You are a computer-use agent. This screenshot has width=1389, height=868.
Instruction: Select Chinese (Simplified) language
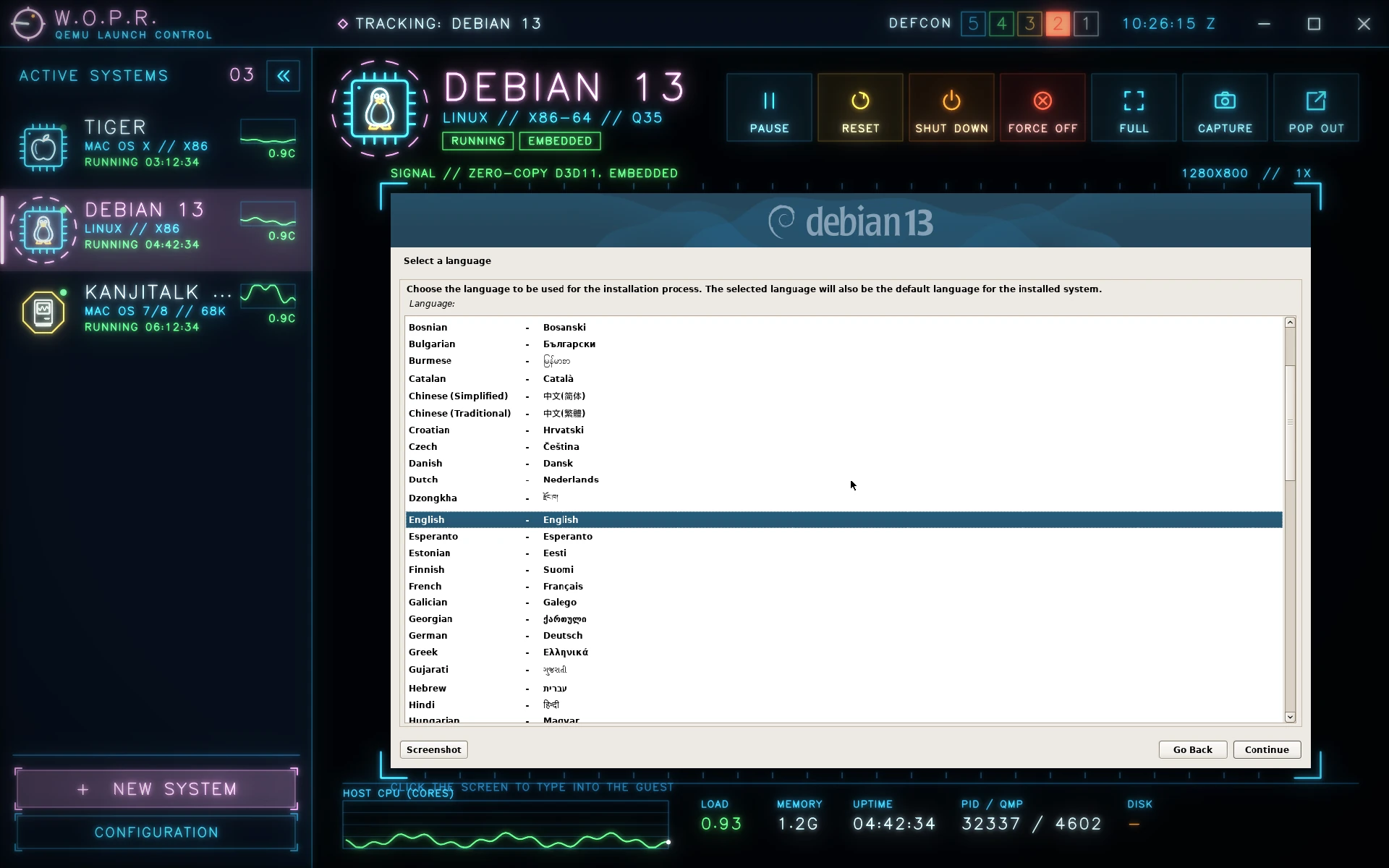click(844, 396)
